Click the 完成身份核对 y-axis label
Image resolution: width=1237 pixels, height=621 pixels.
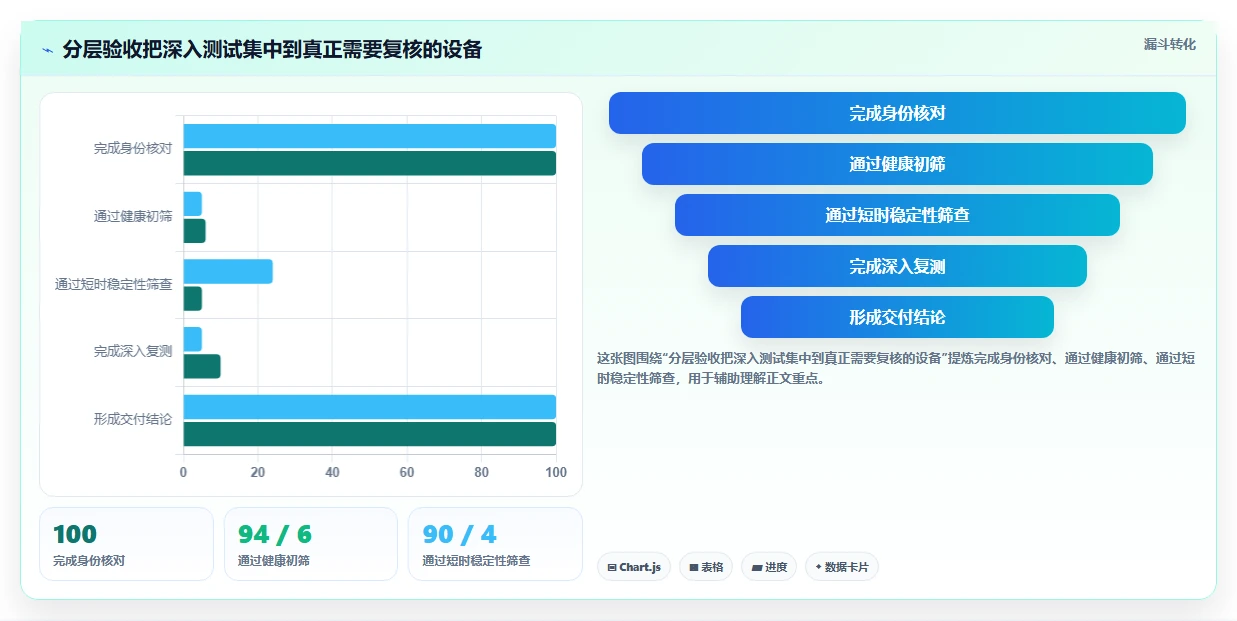pyautogui.click(x=133, y=148)
